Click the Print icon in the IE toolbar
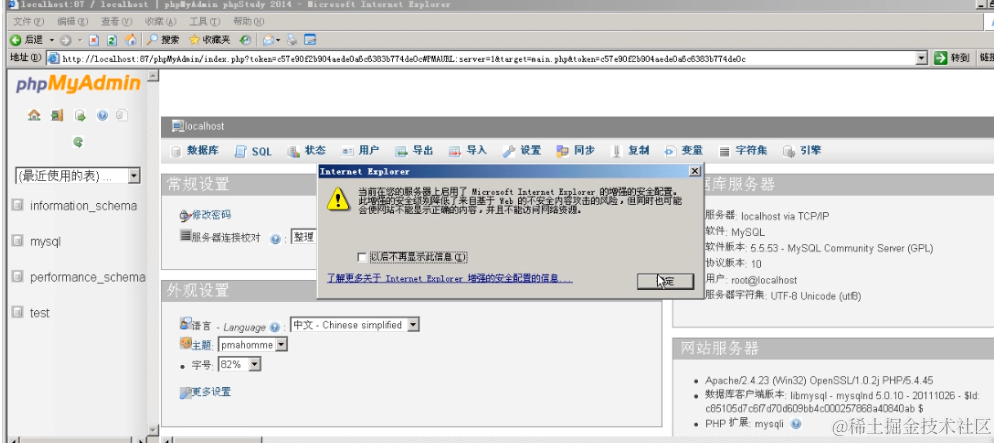Image resolution: width=998 pixels, height=443 pixels. pos(292,40)
